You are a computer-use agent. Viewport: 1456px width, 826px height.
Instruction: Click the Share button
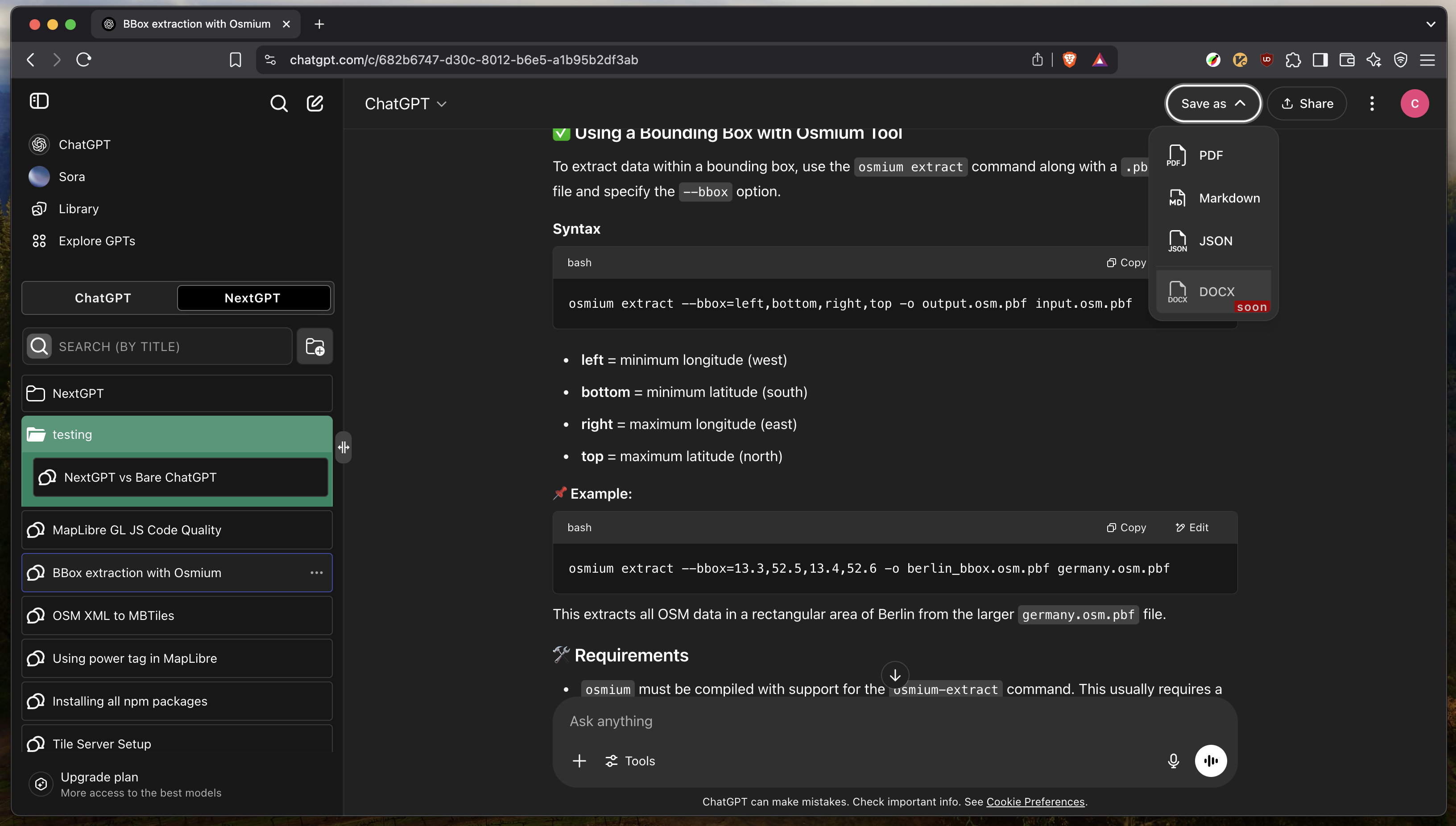[x=1307, y=103]
